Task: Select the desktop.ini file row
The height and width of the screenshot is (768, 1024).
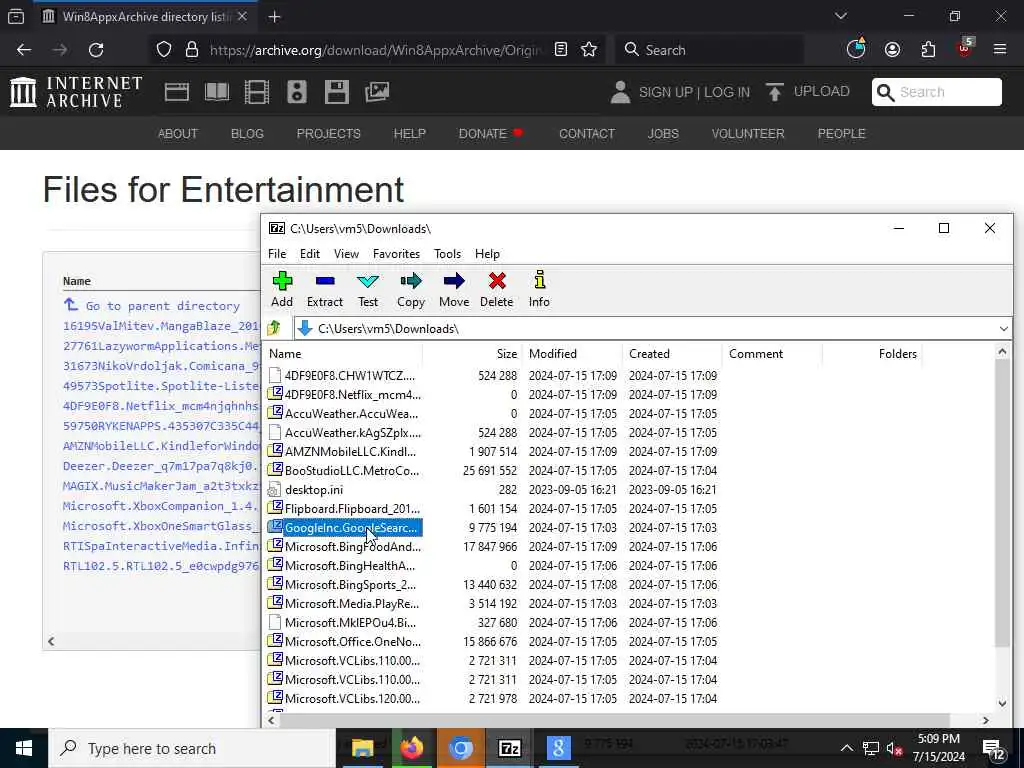Action: coord(313,490)
